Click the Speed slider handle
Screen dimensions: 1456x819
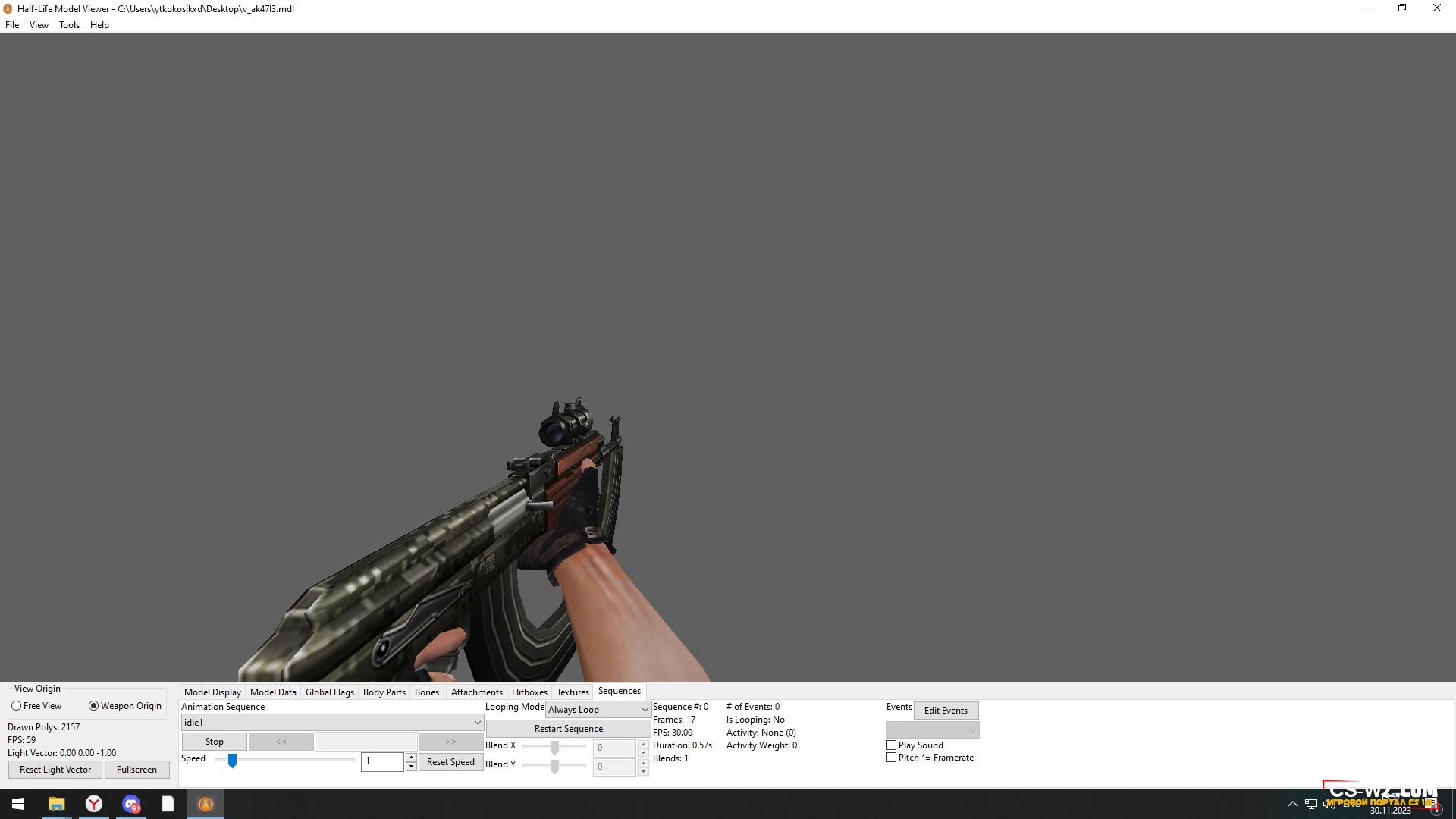pyautogui.click(x=232, y=760)
